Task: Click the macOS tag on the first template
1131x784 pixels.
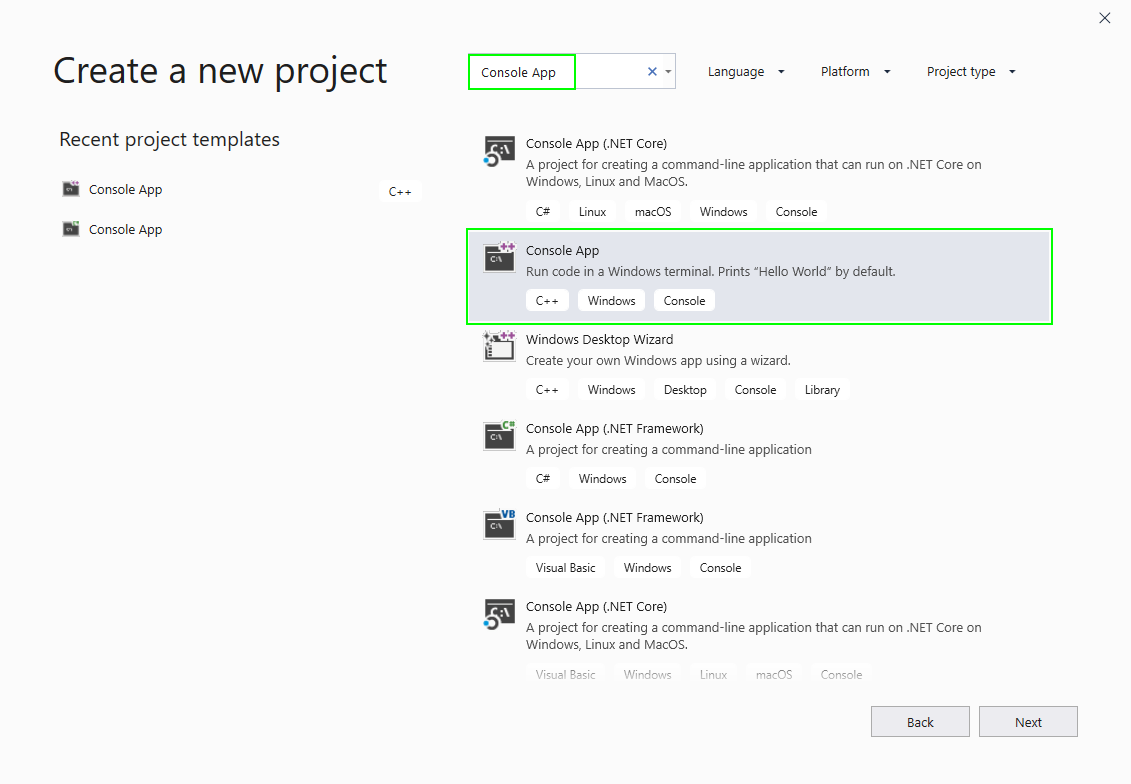Action: (653, 211)
